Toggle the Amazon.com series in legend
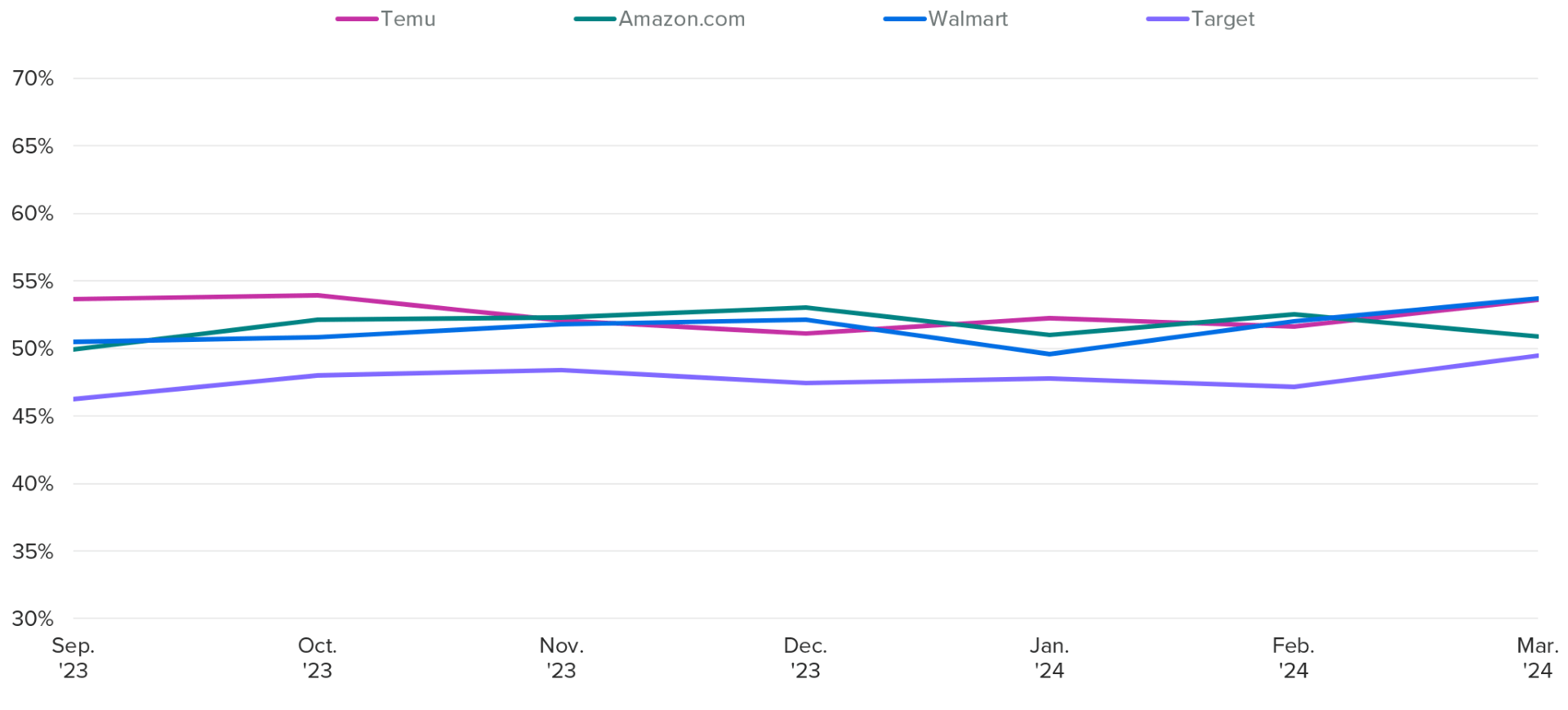 coord(681,19)
